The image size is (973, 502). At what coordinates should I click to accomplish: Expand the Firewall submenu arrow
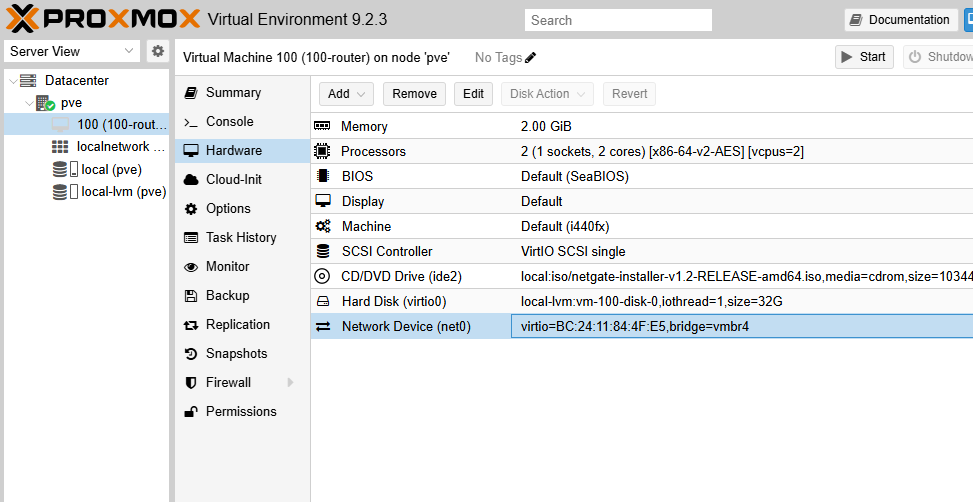[x=290, y=383]
